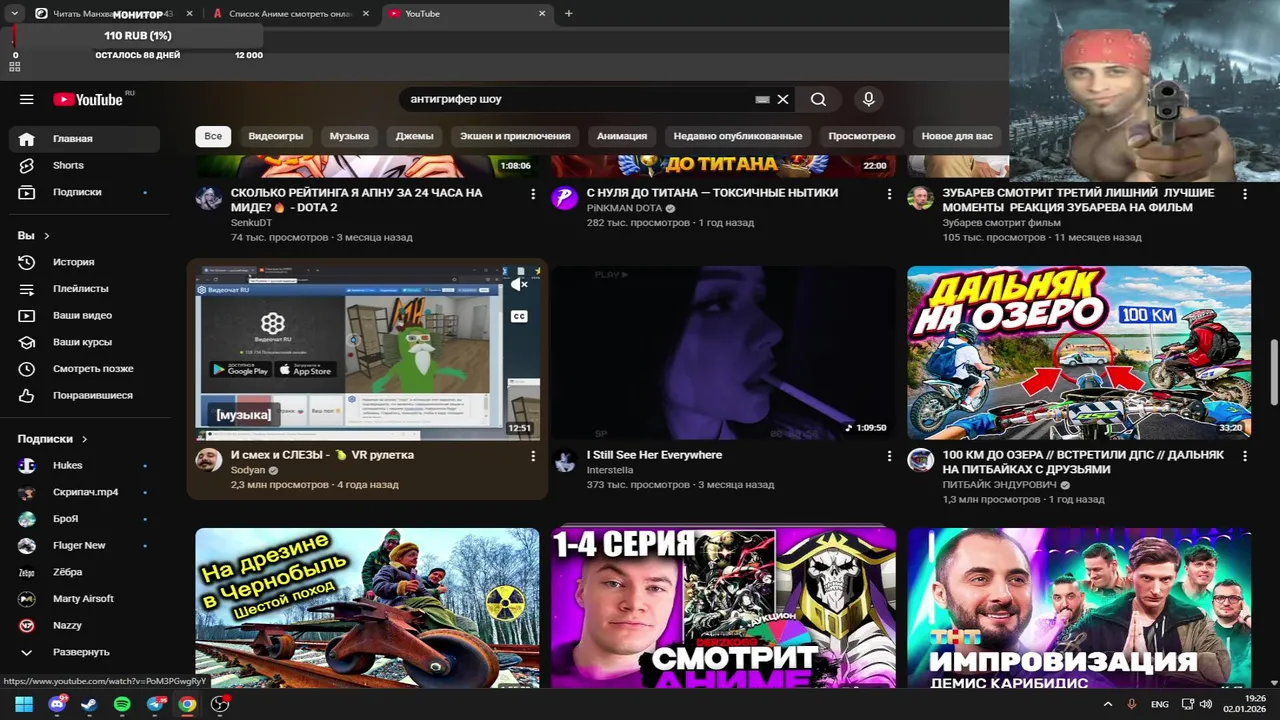Clear the search query with the X icon

click(x=783, y=99)
